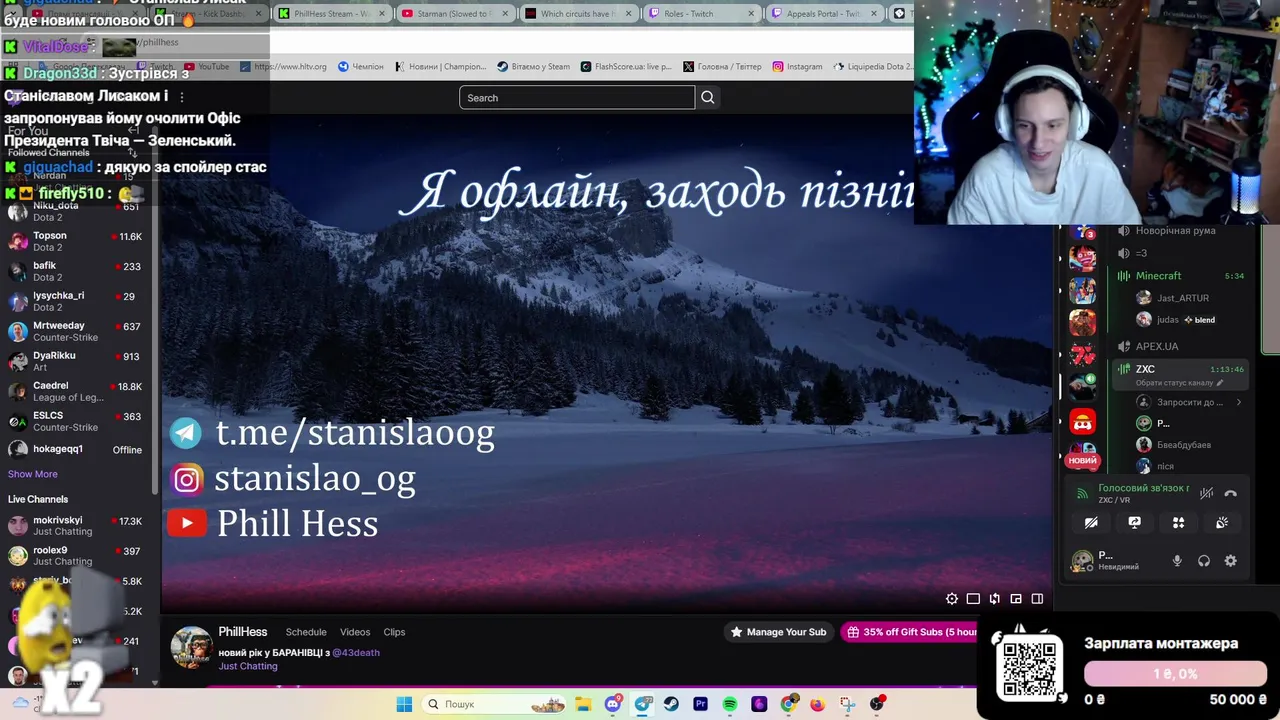Open player settings gear icon

(952, 599)
